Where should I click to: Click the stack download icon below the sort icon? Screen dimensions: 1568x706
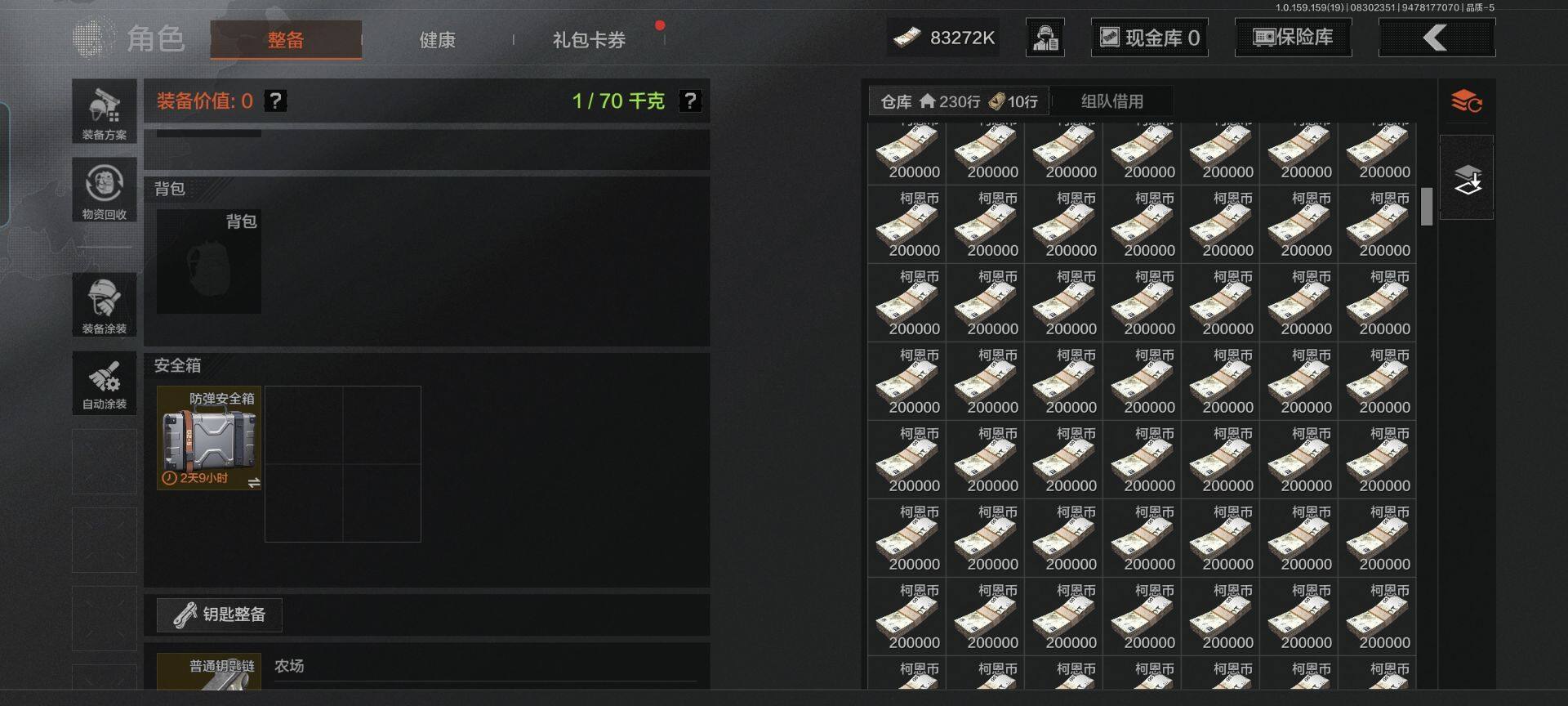pyautogui.click(x=1467, y=178)
